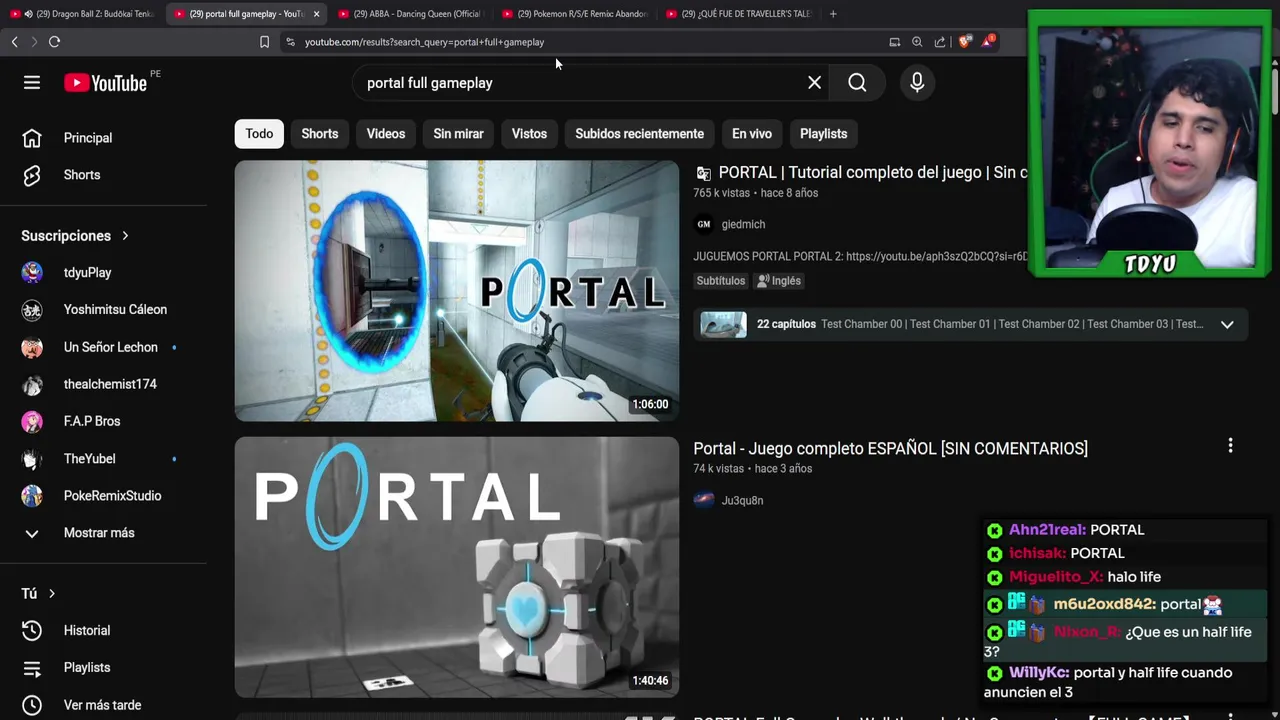Image resolution: width=1280 pixels, height=720 pixels.
Task: Switch to Dragon Ball Z Budokai tab
Action: pyautogui.click(x=84, y=14)
